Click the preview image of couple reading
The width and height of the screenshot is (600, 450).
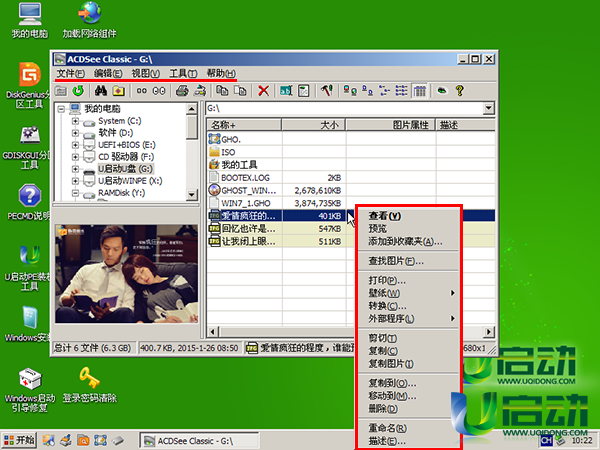[x=126, y=274]
